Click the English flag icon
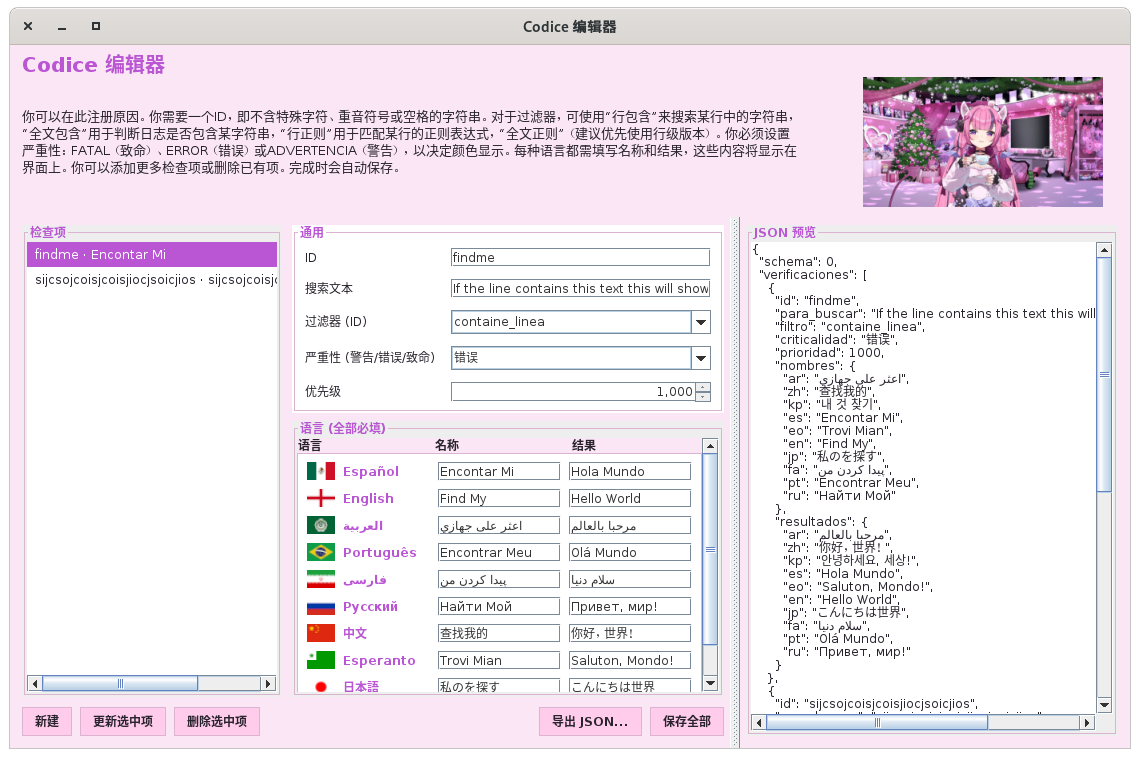Screen dimensions: 1140x758 pyautogui.click(x=320, y=498)
